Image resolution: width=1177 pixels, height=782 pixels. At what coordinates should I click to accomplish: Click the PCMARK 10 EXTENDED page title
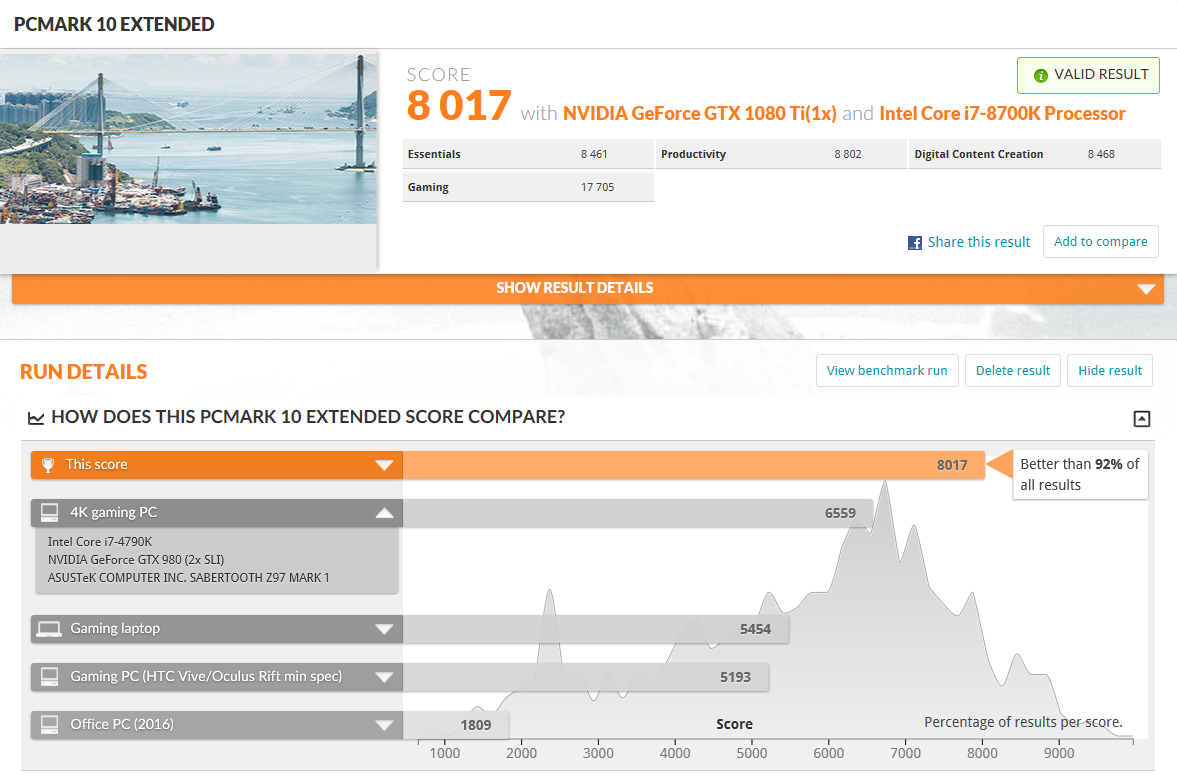114,24
